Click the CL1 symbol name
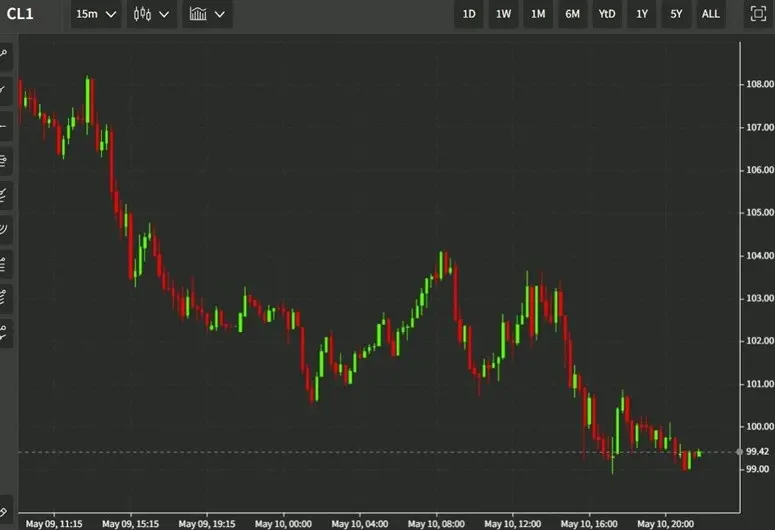This screenshot has height=530, width=775. 21,14
